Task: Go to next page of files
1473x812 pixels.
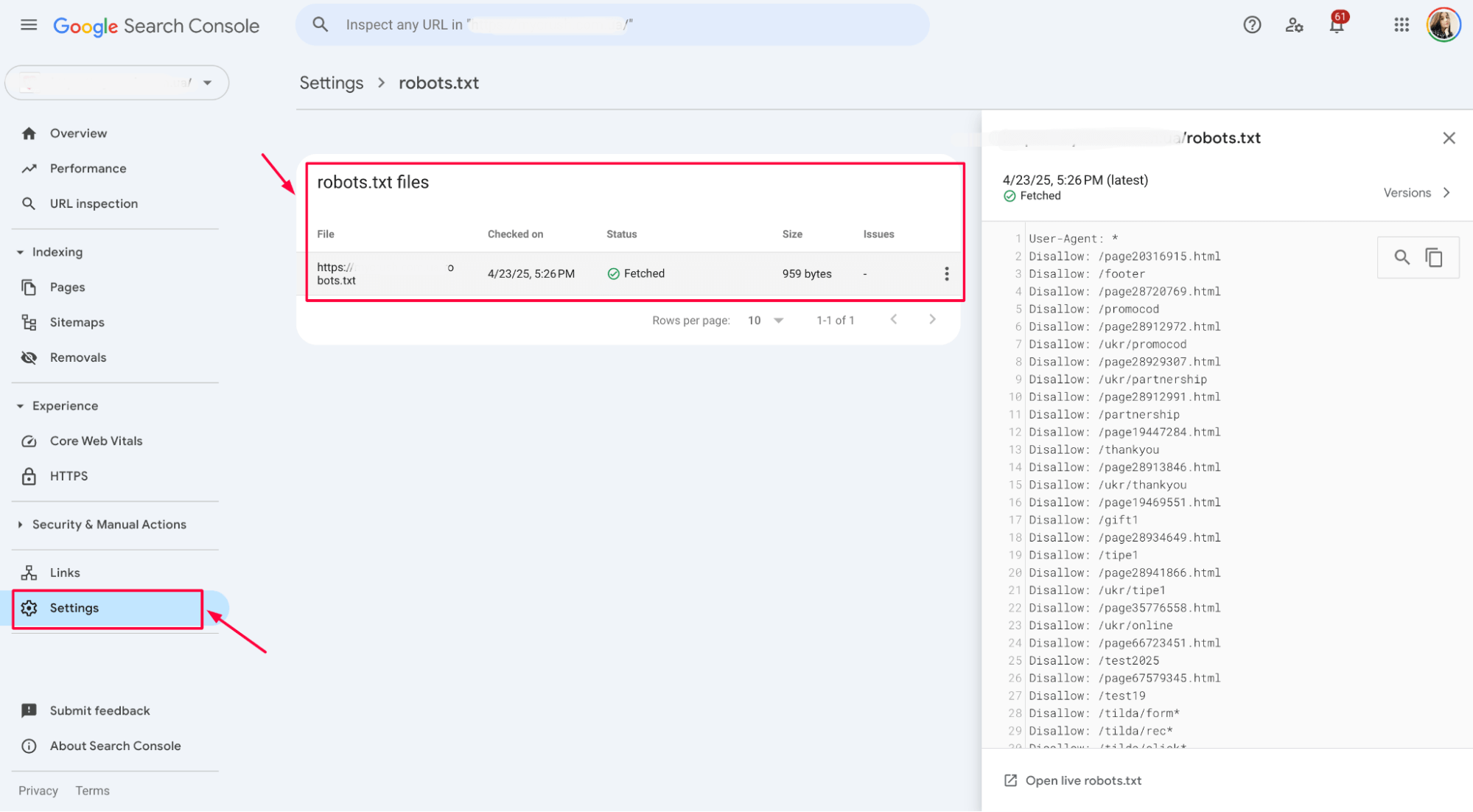Action: [x=932, y=320]
